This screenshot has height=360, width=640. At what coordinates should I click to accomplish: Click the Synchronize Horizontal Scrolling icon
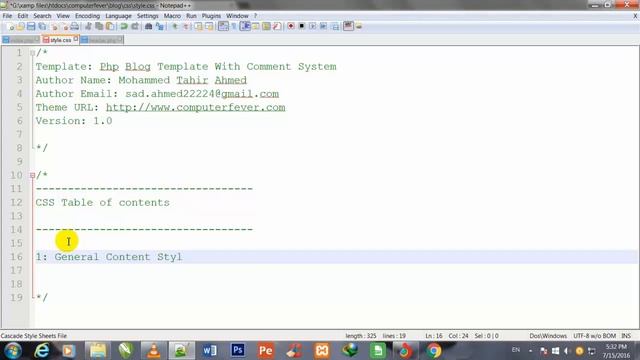coord(209,26)
